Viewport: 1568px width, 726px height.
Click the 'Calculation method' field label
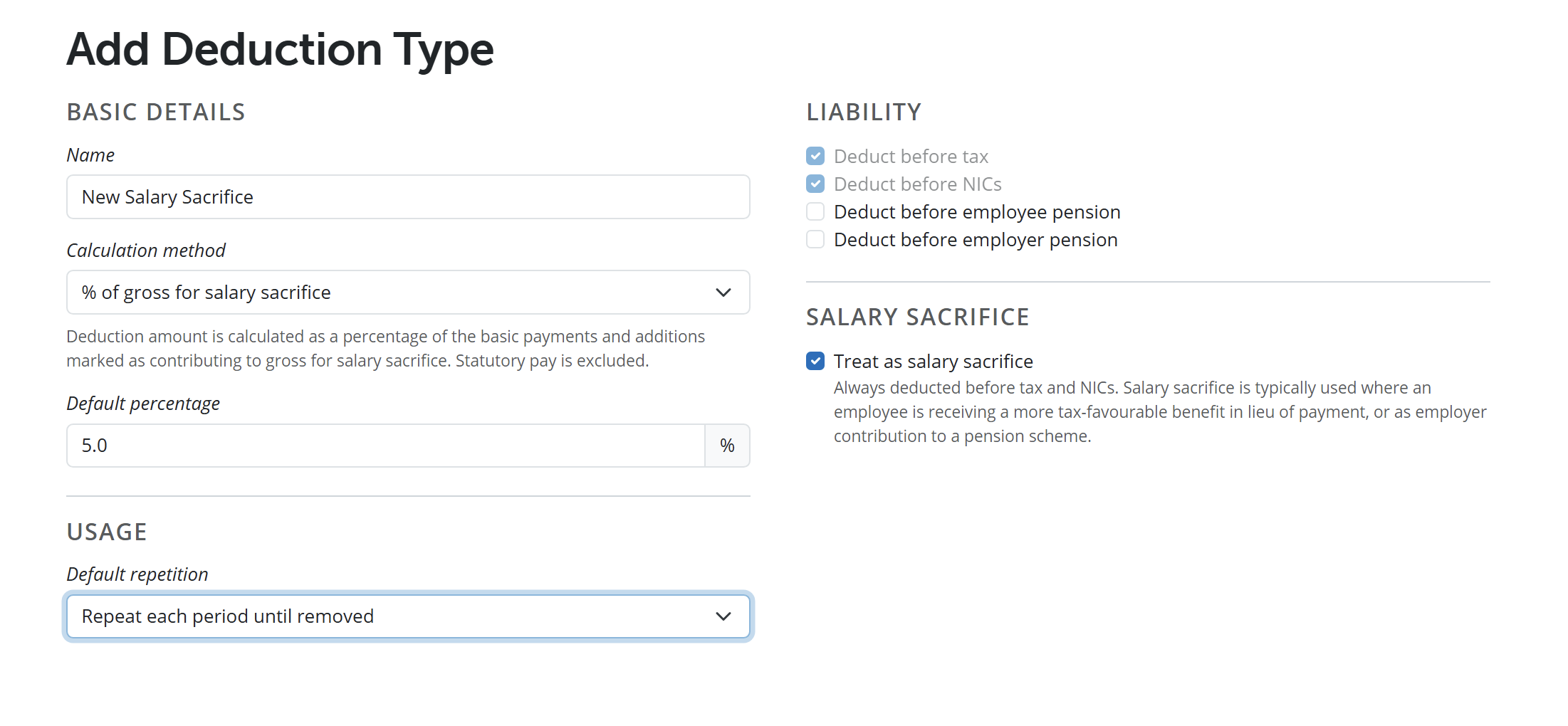pyautogui.click(x=146, y=251)
